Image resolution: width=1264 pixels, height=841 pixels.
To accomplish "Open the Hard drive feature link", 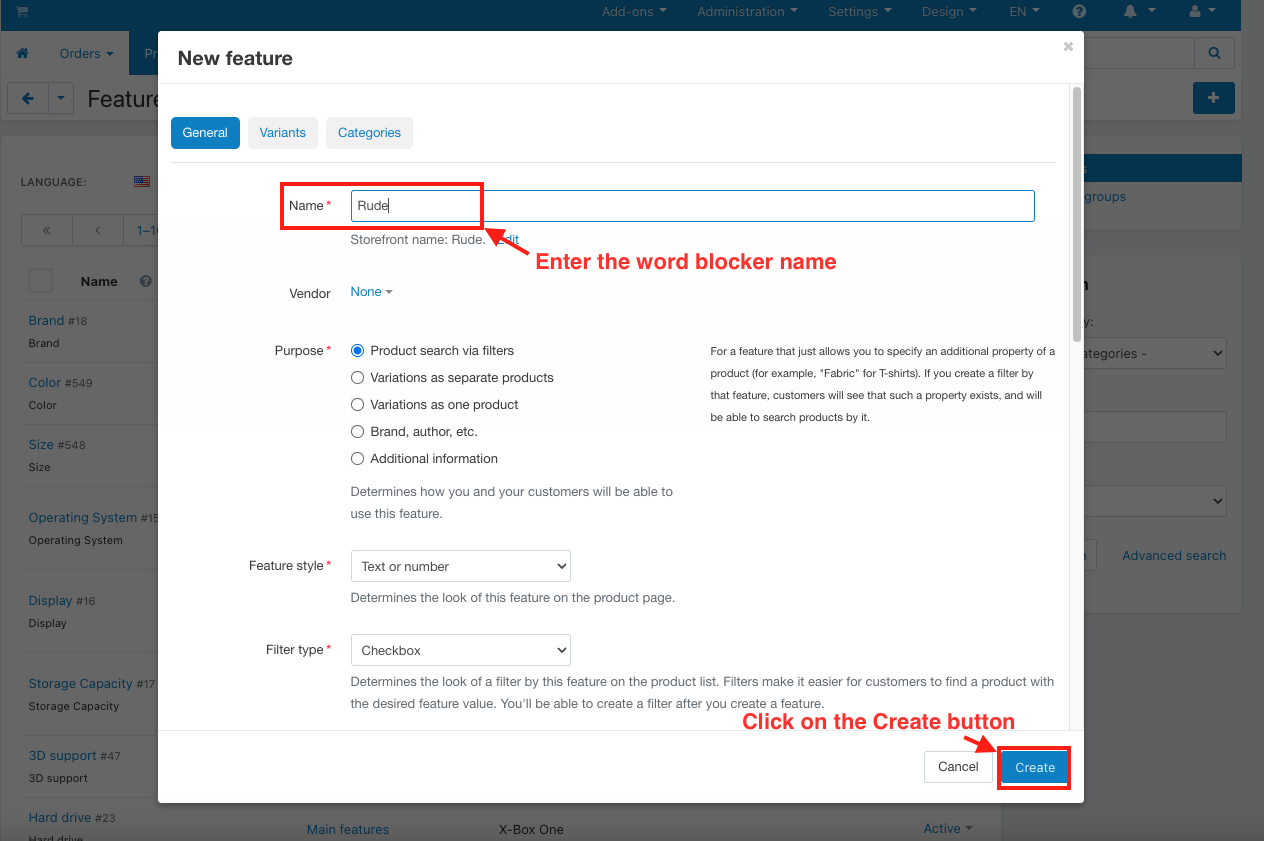I will 60,818.
